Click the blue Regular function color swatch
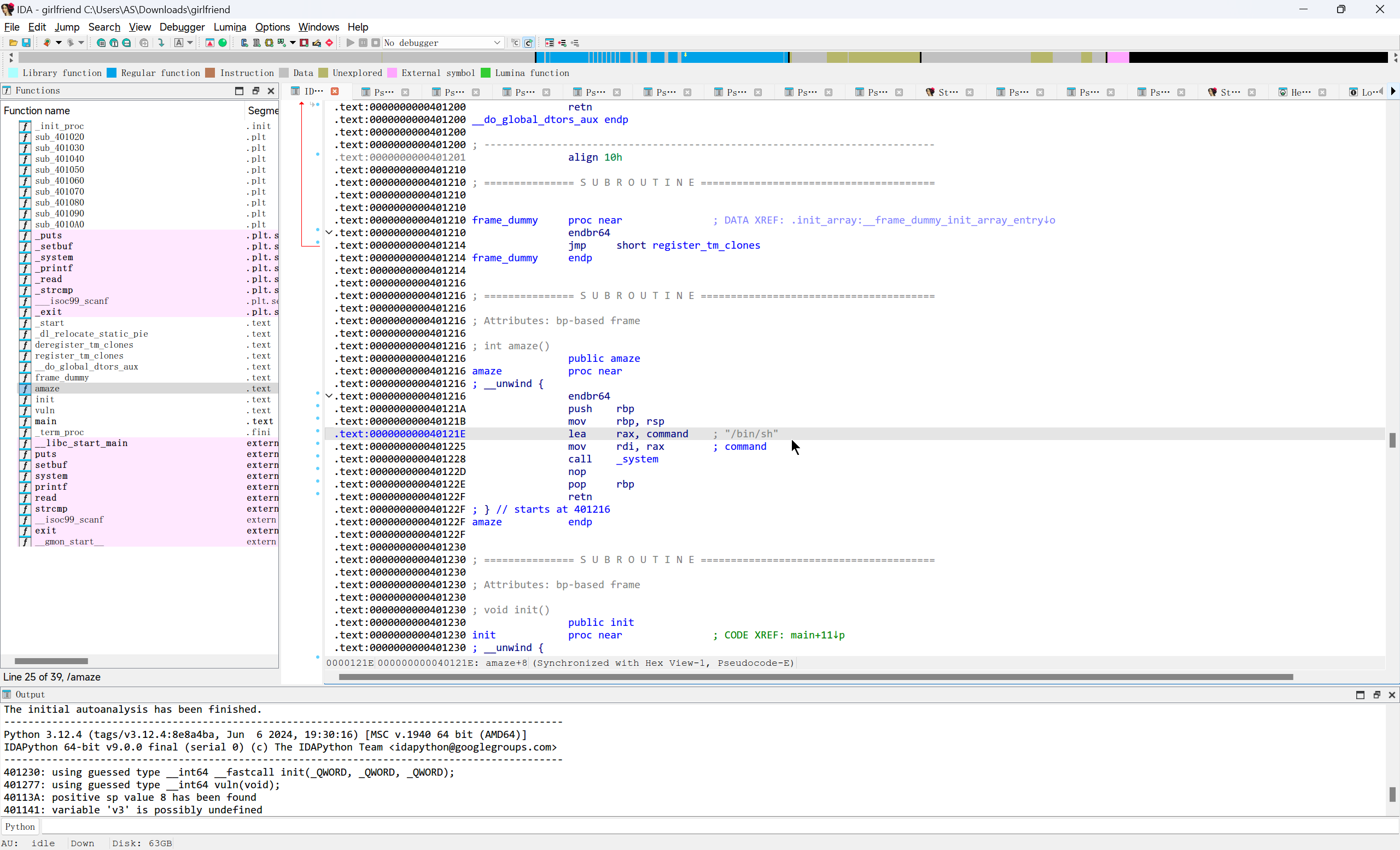Viewport: 1400px width, 850px height. (112, 73)
